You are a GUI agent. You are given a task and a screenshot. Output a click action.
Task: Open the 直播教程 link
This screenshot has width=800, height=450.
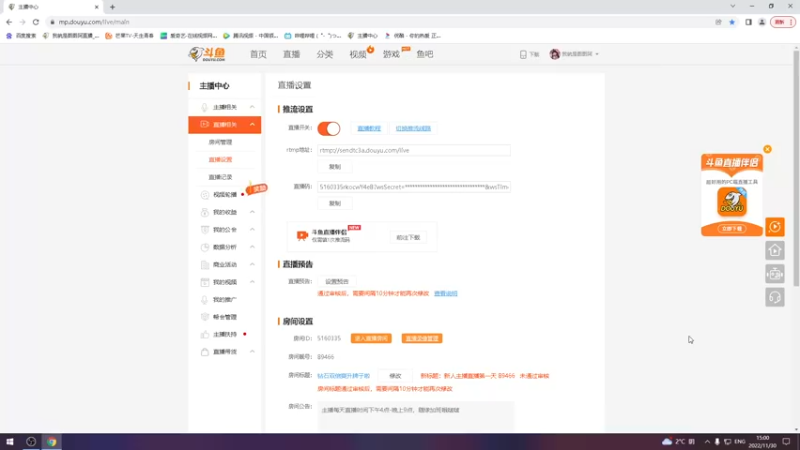point(369,129)
